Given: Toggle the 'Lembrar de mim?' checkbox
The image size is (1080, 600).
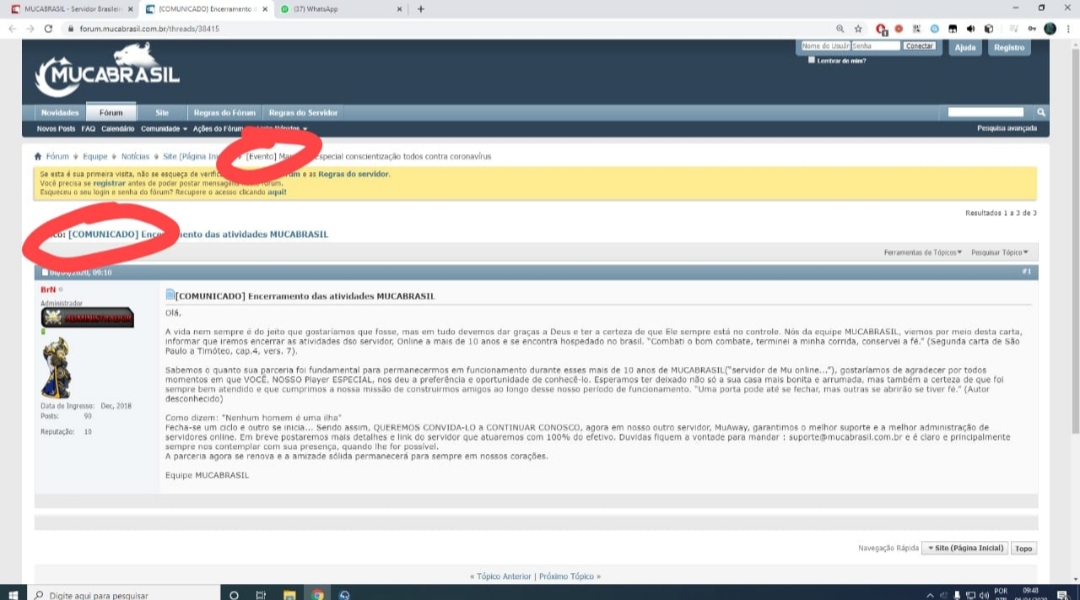Looking at the screenshot, I should [x=811, y=60].
